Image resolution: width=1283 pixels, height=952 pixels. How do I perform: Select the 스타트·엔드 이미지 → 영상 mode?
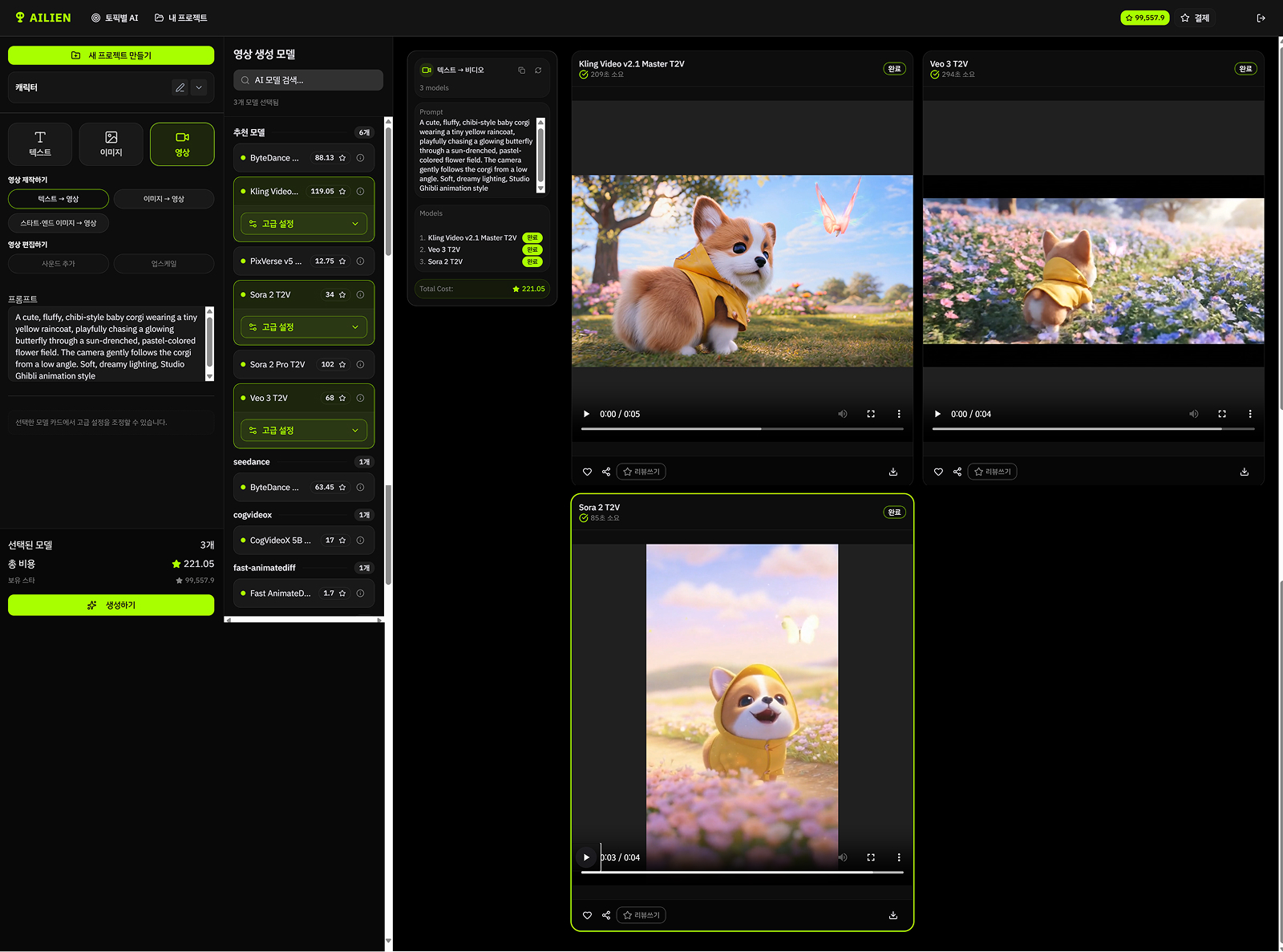tap(59, 223)
